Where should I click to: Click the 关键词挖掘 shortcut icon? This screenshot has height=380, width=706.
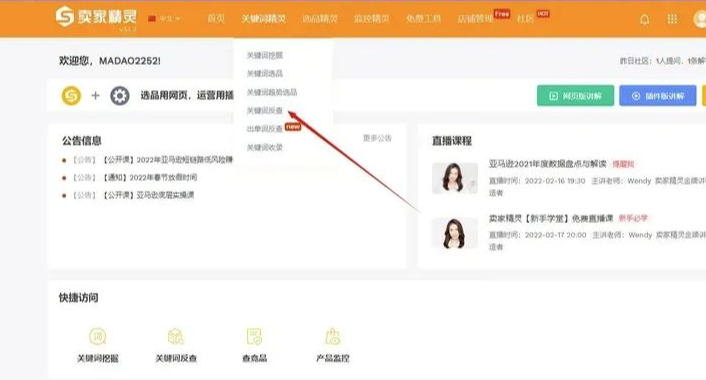point(98,336)
